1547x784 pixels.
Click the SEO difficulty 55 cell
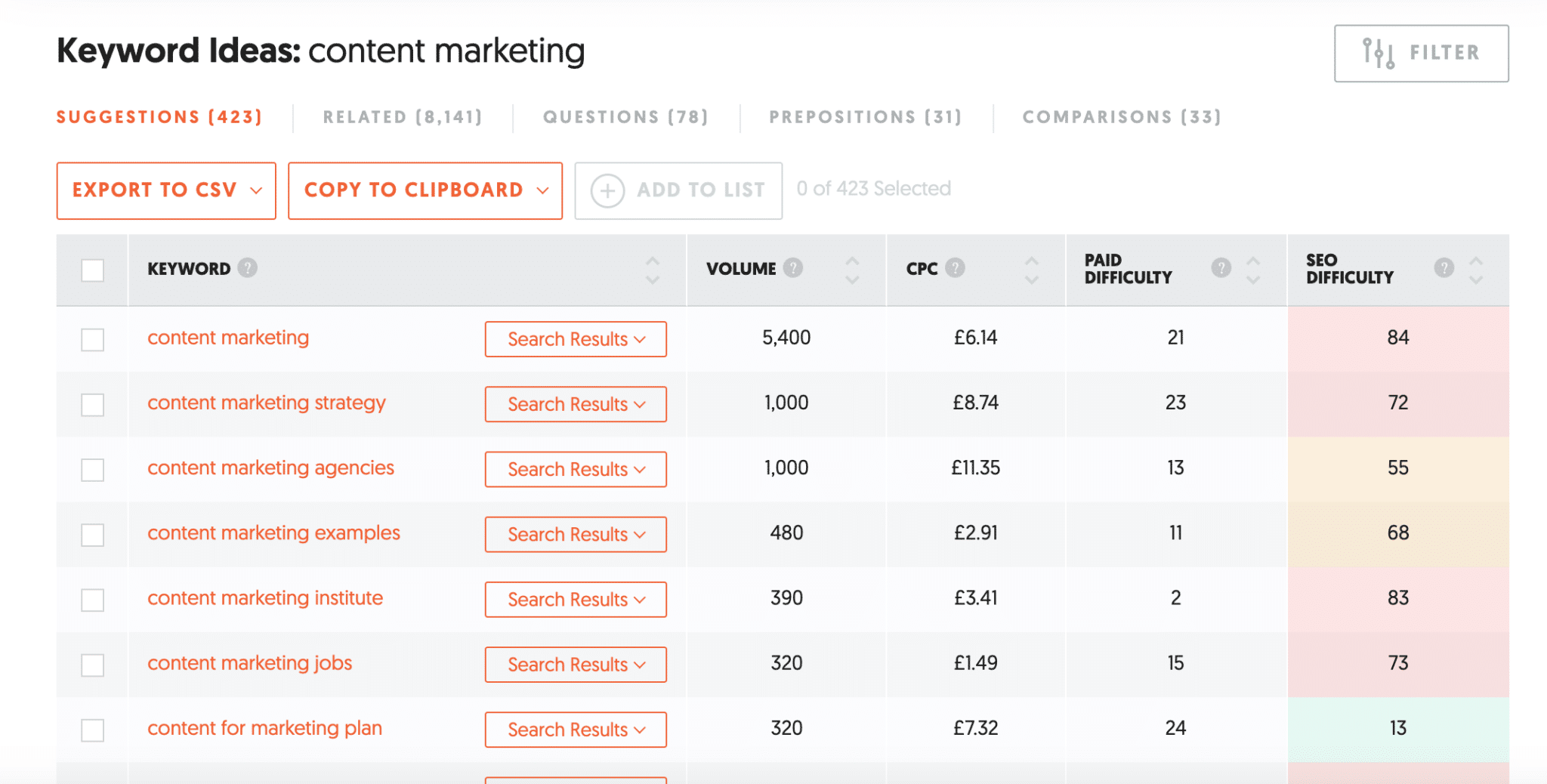(x=1398, y=468)
